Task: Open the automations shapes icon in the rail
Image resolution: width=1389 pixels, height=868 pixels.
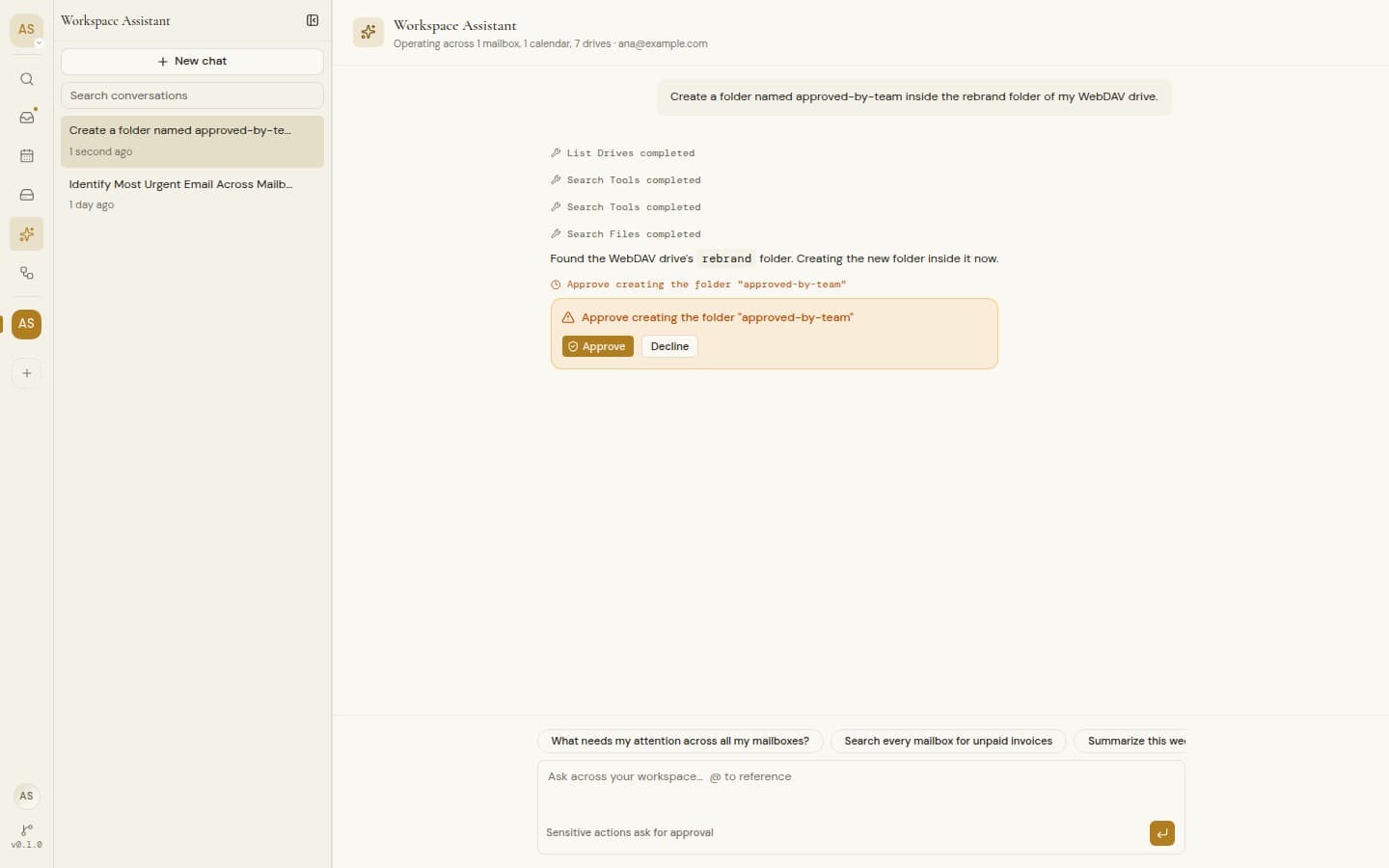Action: tap(27, 273)
